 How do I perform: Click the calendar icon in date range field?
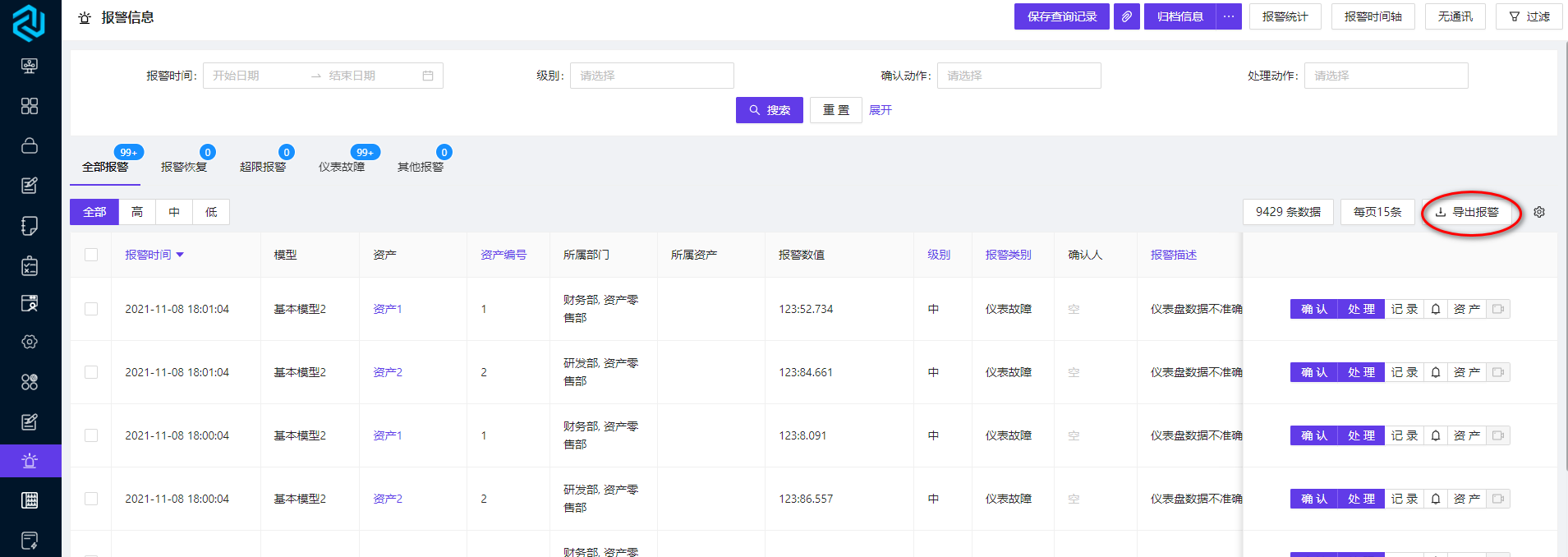(428, 76)
